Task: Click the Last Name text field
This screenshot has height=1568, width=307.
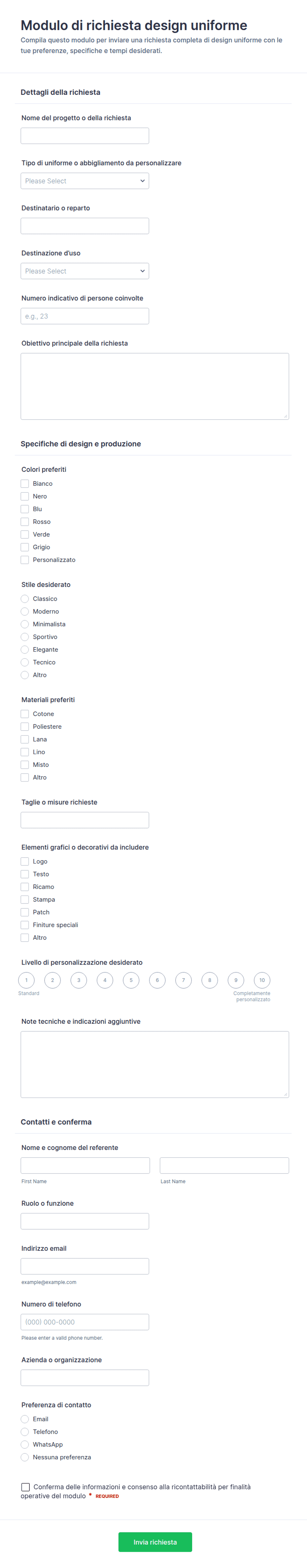Action: pyautogui.click(x=224, y=1166)
